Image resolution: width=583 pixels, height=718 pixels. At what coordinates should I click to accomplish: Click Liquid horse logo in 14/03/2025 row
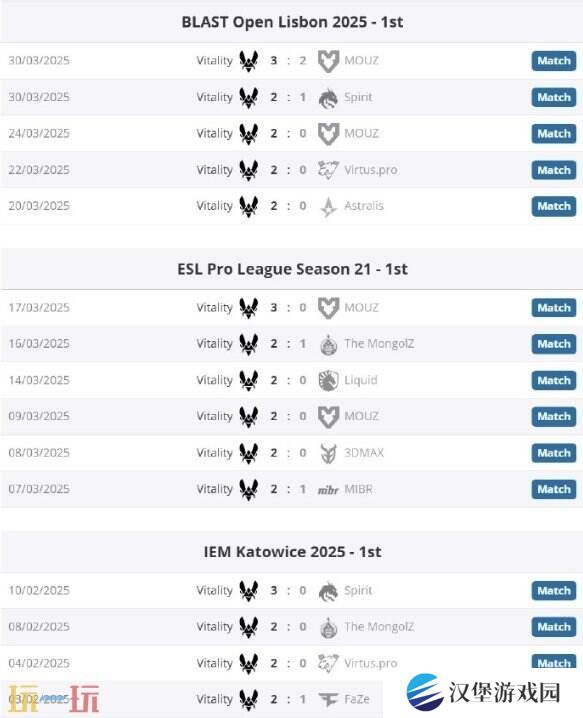click(x=328, y=381)
